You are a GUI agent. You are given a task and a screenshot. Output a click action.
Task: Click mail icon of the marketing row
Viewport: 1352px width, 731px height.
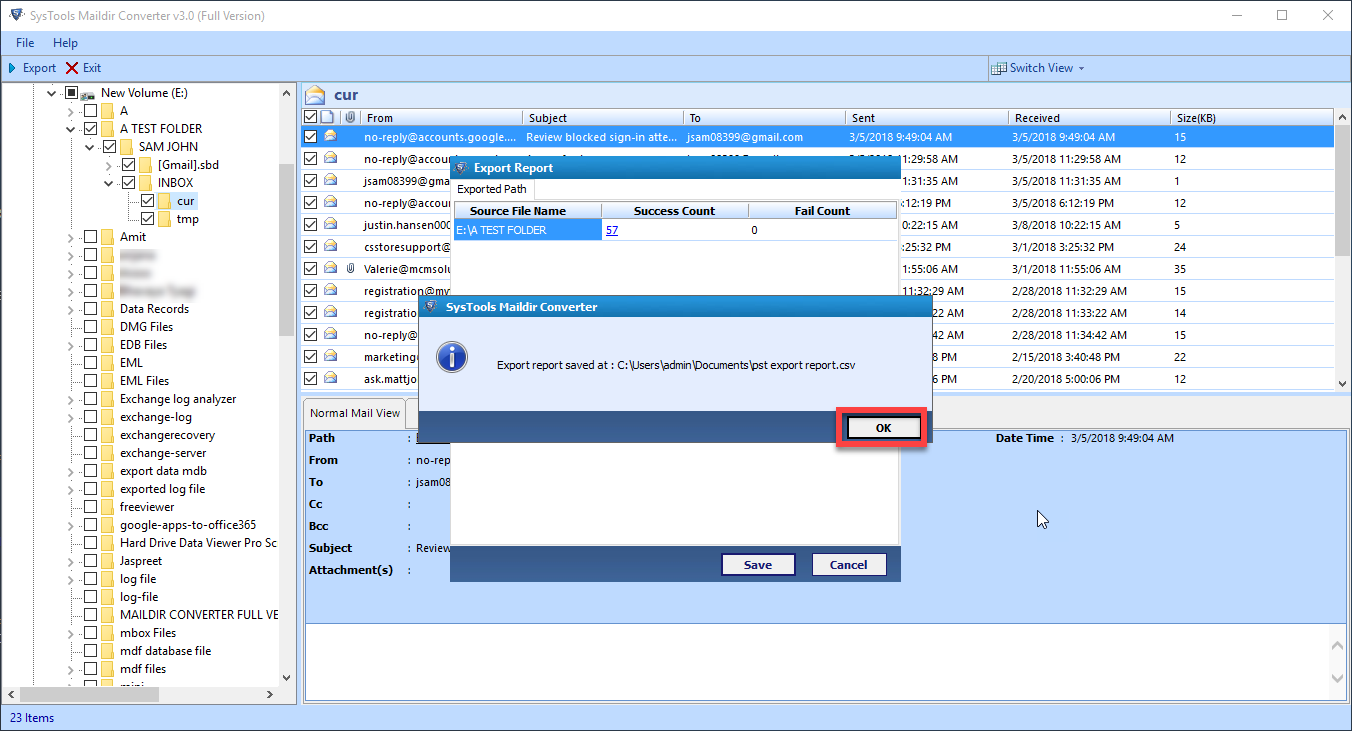[x=330, y=356]
